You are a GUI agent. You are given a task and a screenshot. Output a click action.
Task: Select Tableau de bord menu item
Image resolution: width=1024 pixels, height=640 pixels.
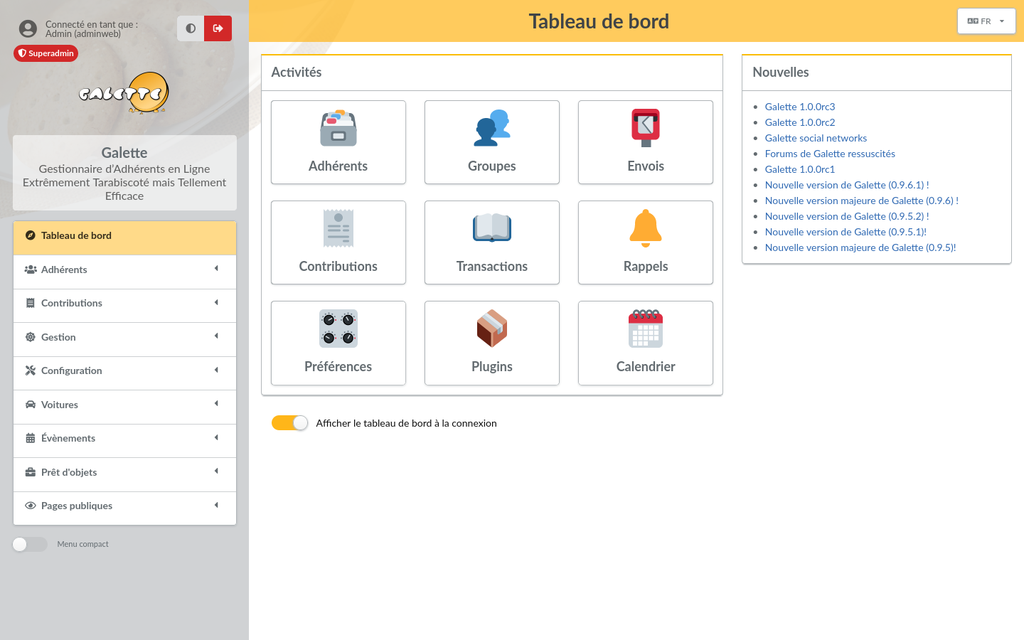125,236
